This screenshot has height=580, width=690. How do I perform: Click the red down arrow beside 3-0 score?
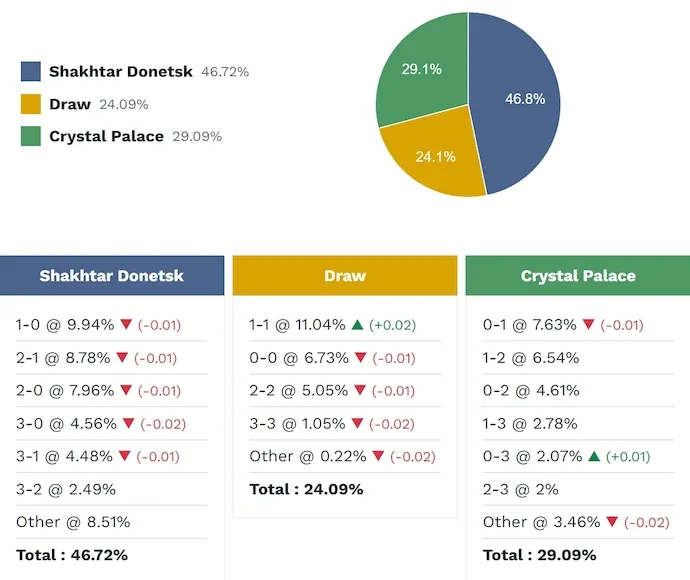coord(126,424)
